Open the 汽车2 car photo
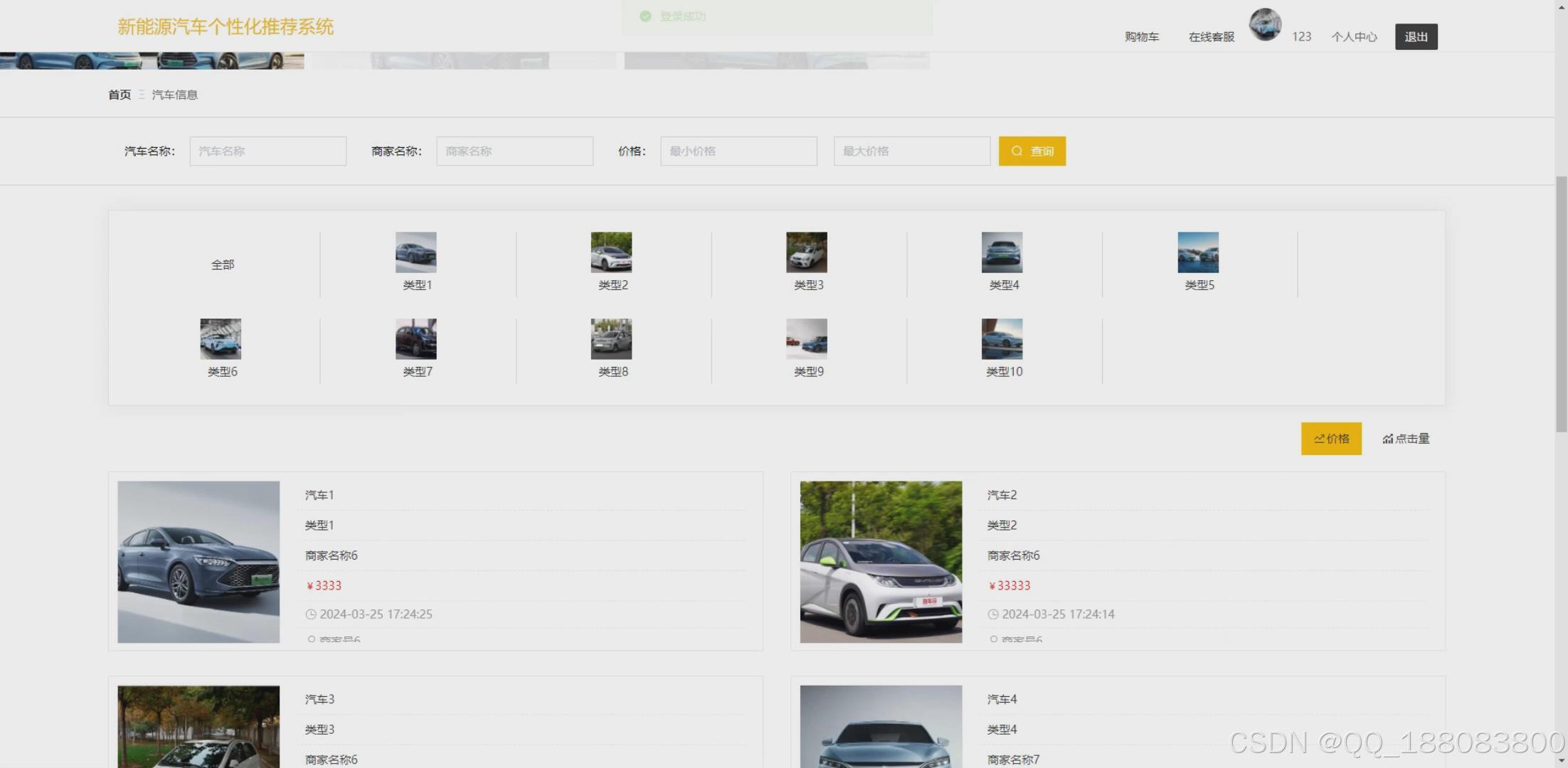Screen dimensions: 1568x768 [881, 562]
